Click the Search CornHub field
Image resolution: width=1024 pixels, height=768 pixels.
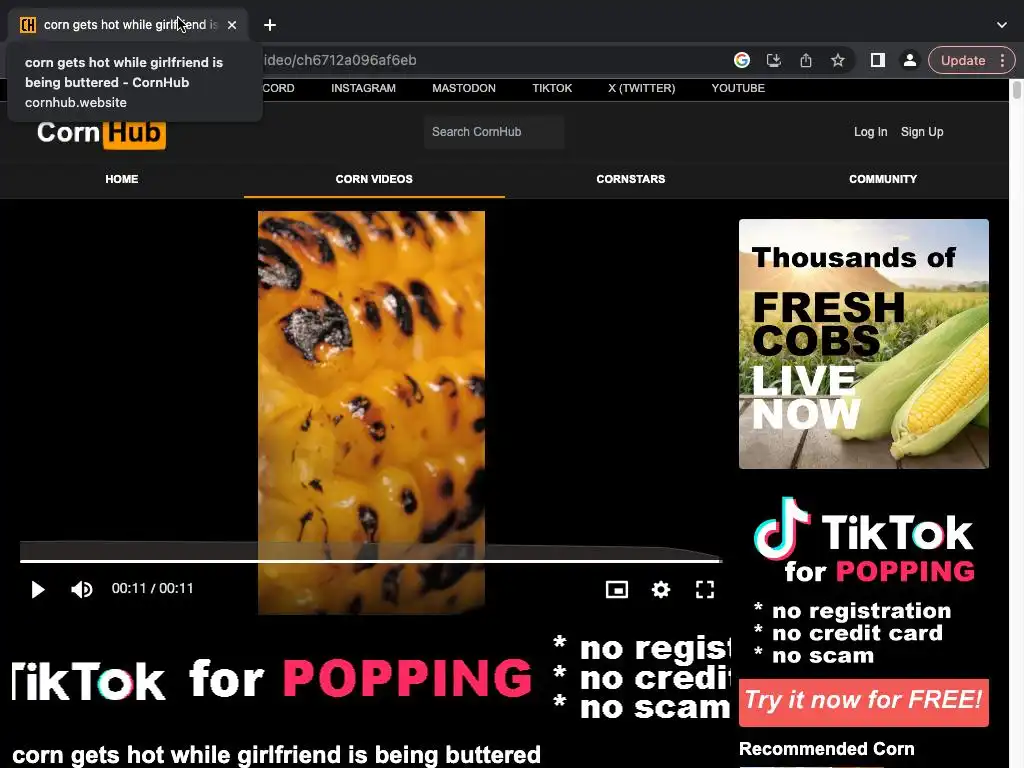494,132
